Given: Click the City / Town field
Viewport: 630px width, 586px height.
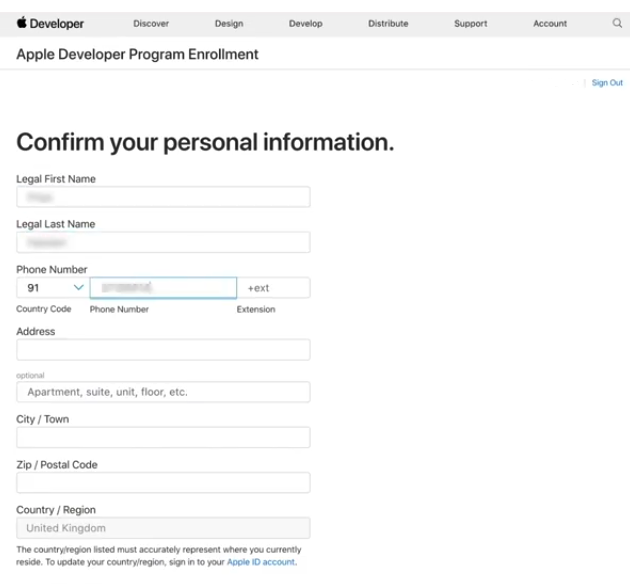Looking at the screenshot, I should click(x=163, y=437).
